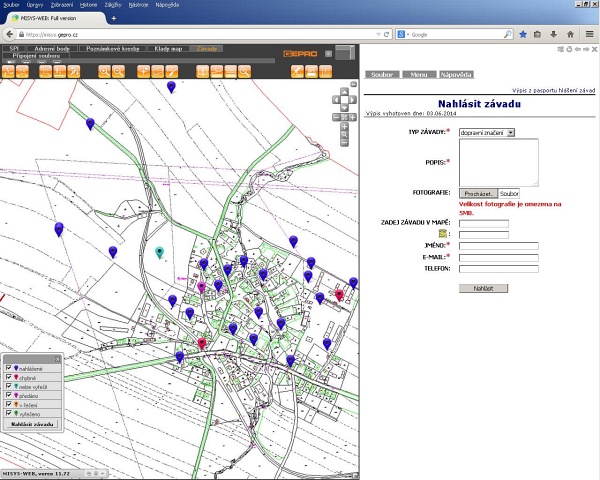The image size is (600, 480).
Task: Click the orange line measuring tool icon
Action: point(172,72)
